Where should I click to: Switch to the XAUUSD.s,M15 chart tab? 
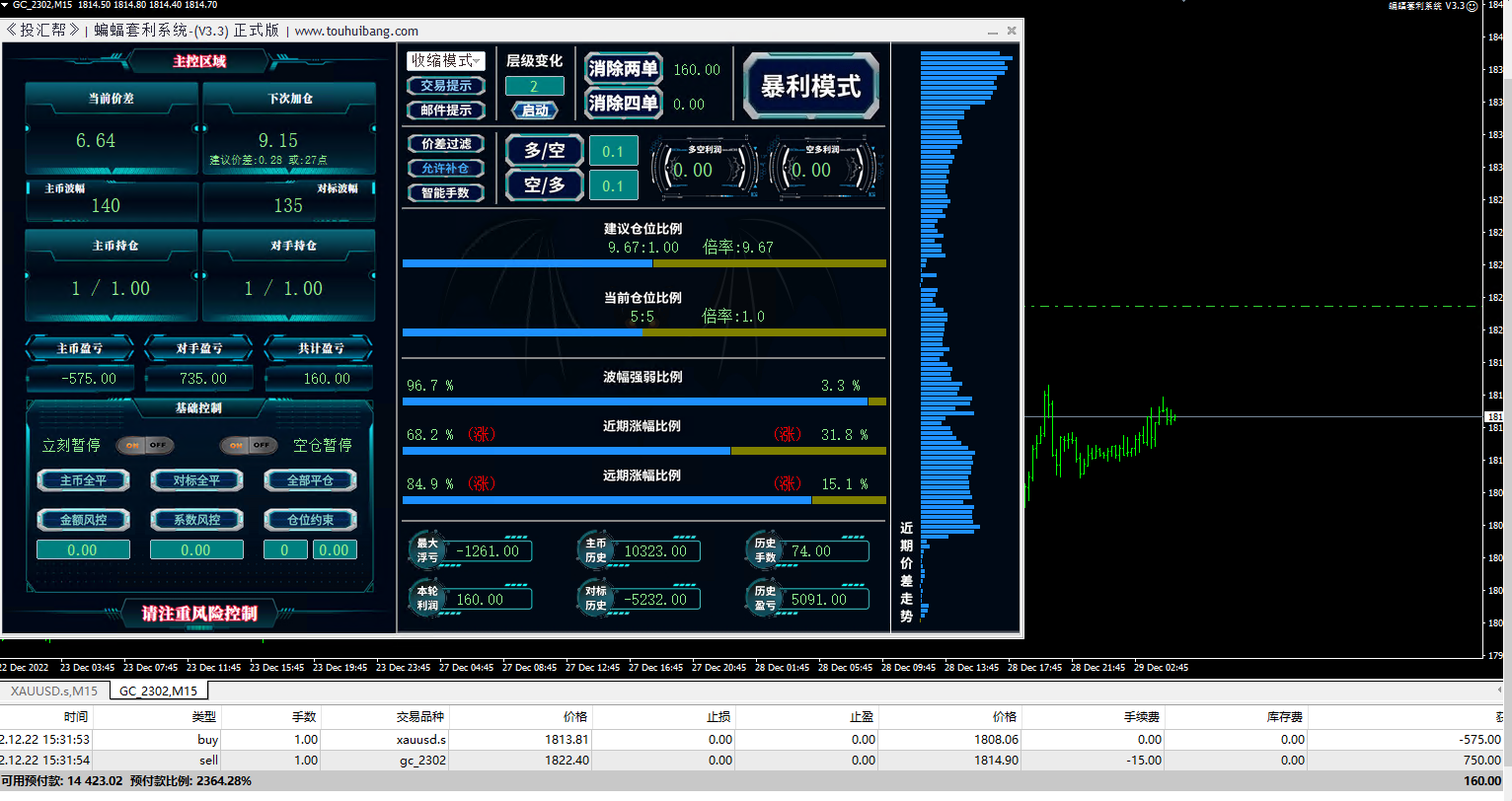(x=54, y=691)
